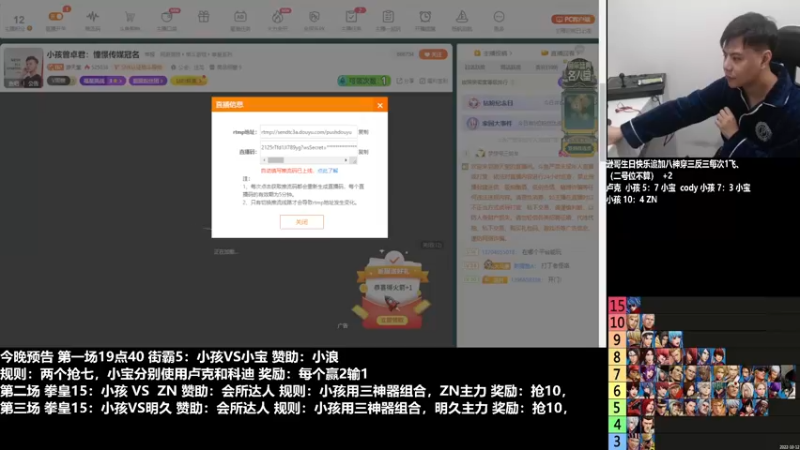Claim the red envelope with its yellow button

coord(391,320)
